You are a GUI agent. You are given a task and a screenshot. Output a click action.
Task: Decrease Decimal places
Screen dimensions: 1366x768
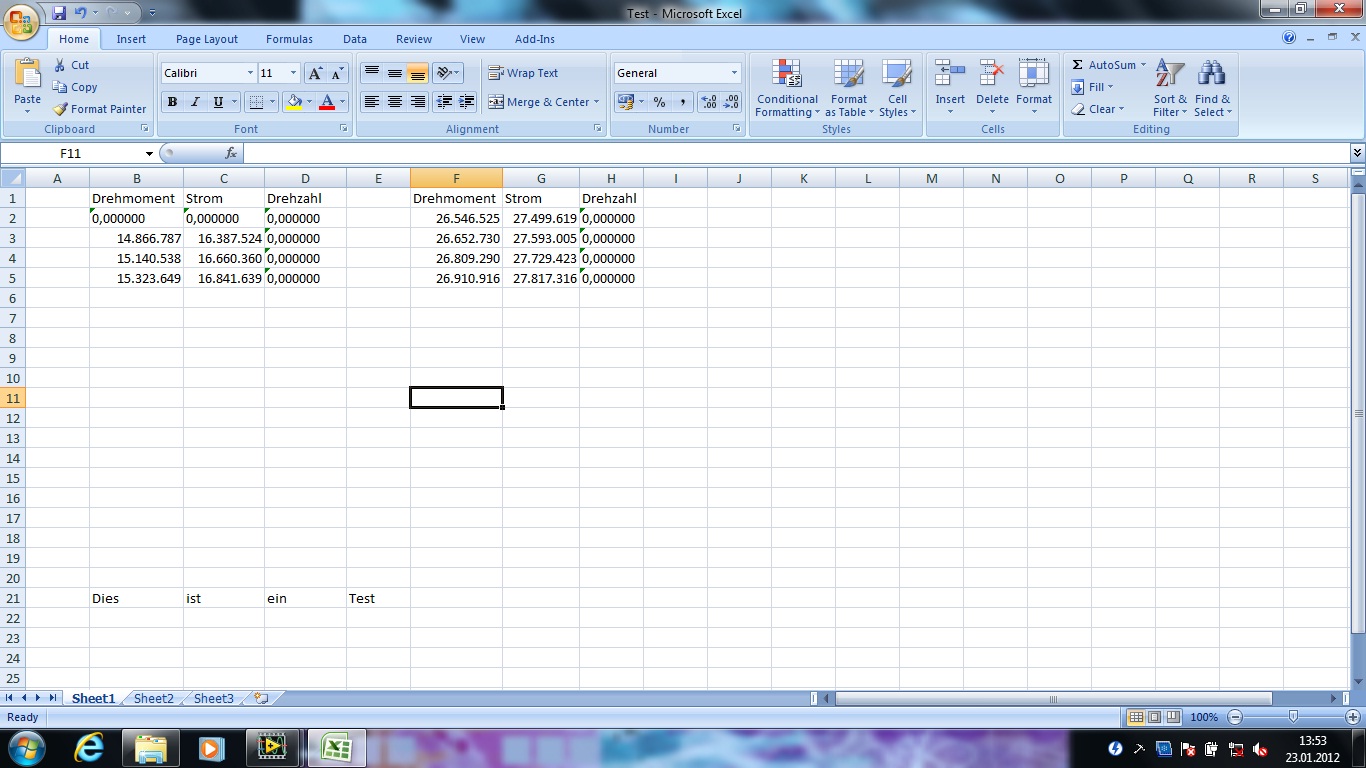coord(732,102)
